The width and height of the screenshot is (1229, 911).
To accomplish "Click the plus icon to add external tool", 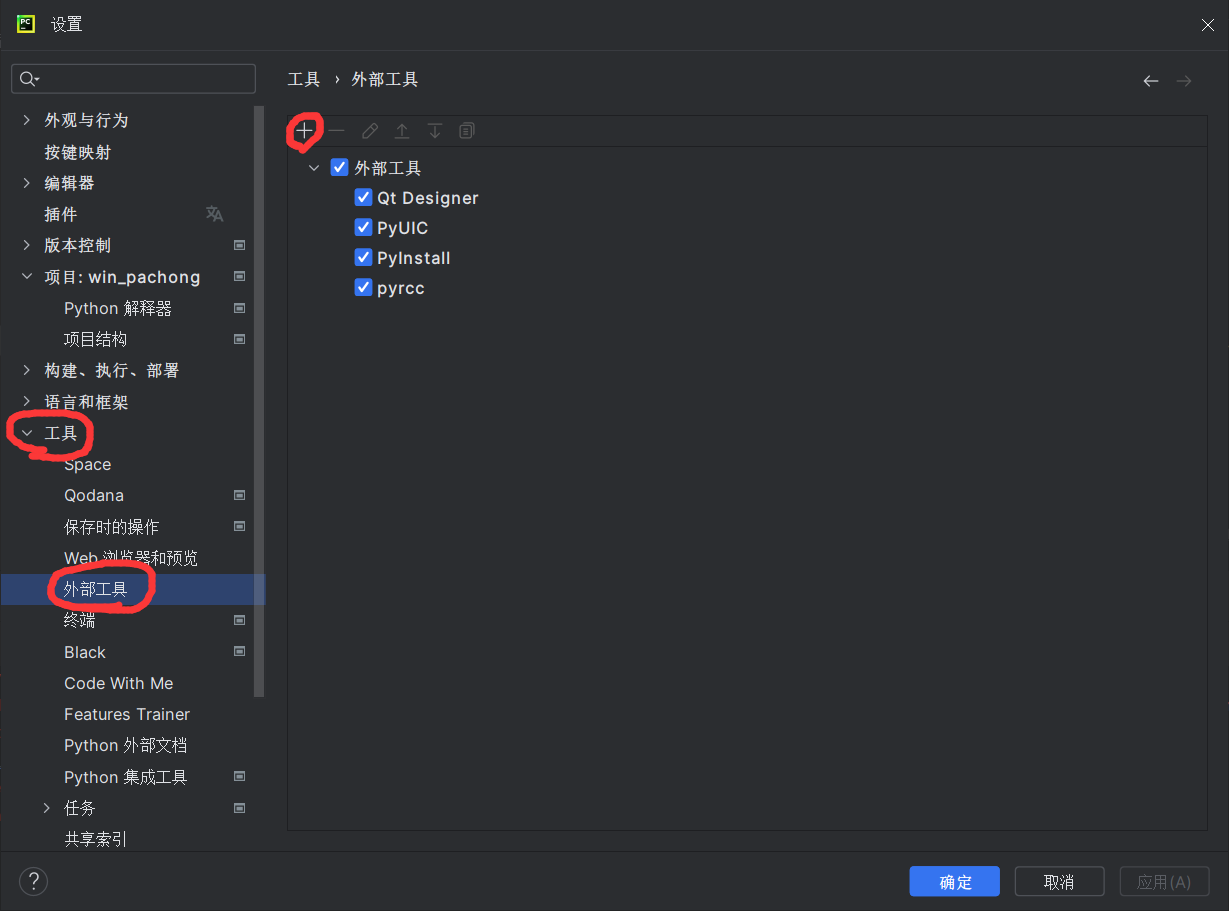I will [305, 131].
